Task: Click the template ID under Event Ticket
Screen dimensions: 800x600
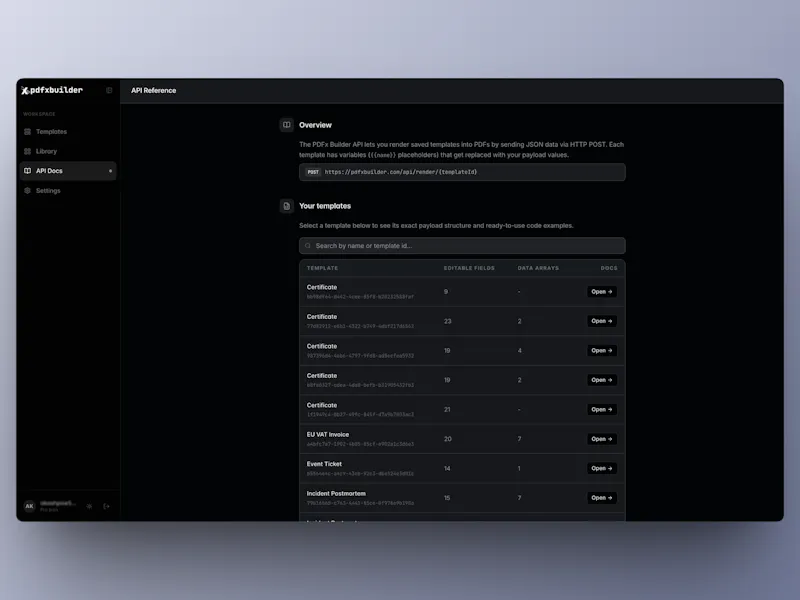Action: (360, 474)
